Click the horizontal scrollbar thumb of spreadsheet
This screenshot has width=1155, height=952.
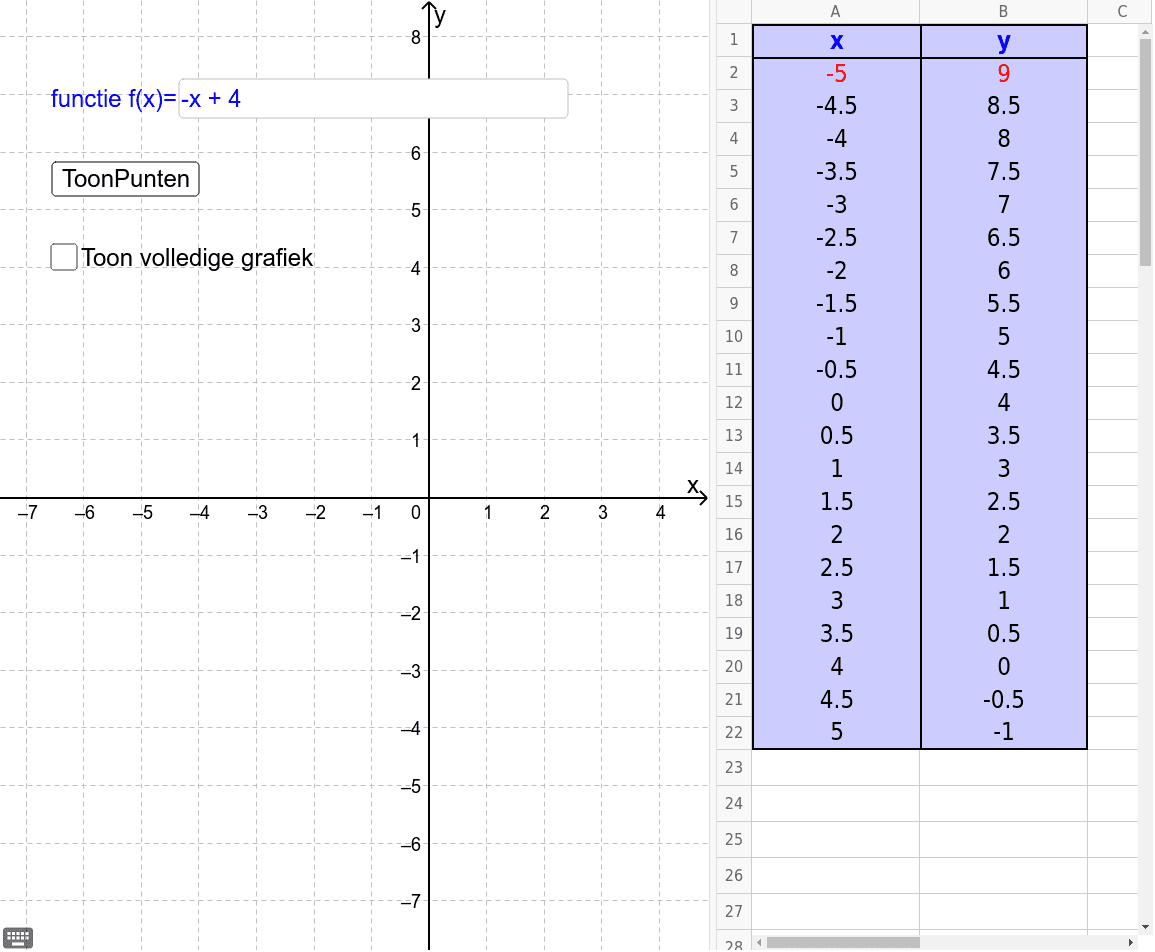click(x=843, y=942)
